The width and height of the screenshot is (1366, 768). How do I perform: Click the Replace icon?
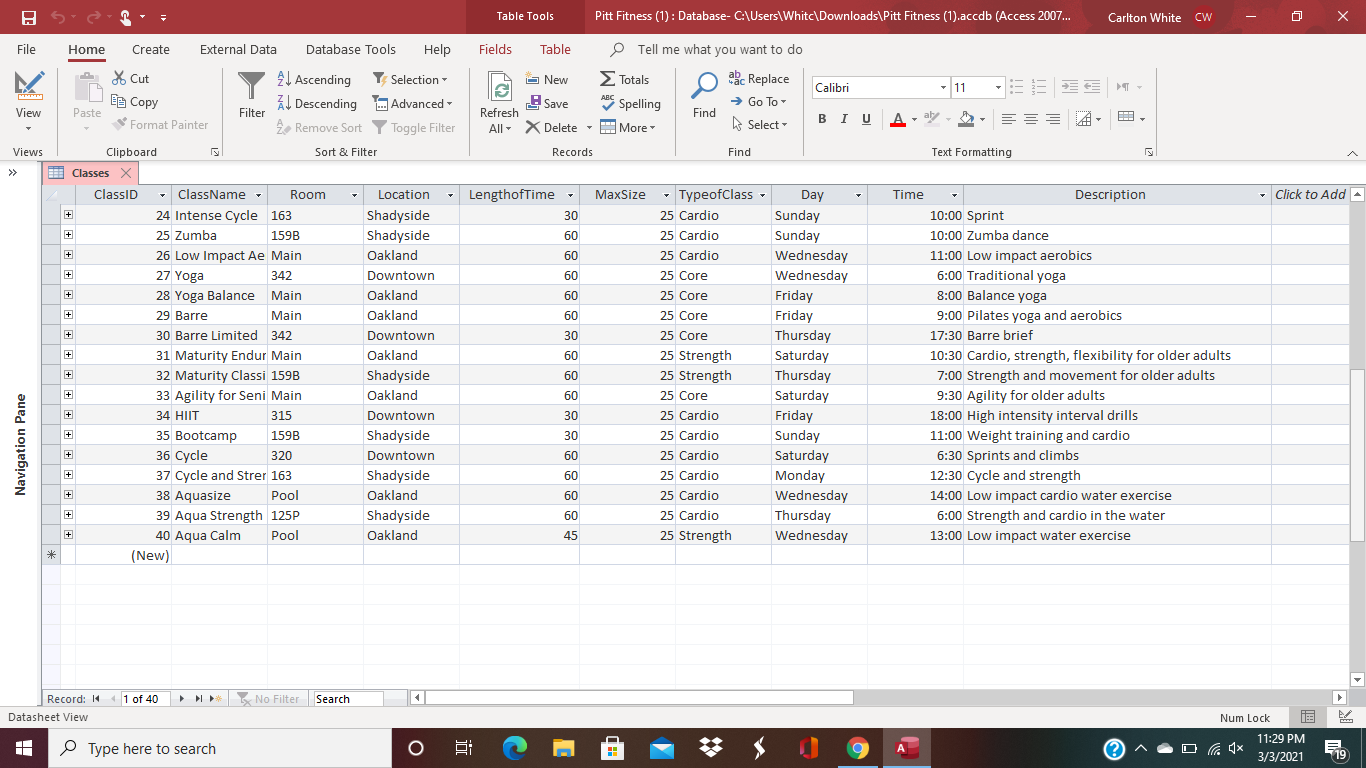pyautogui.click(x=758, y=78)
